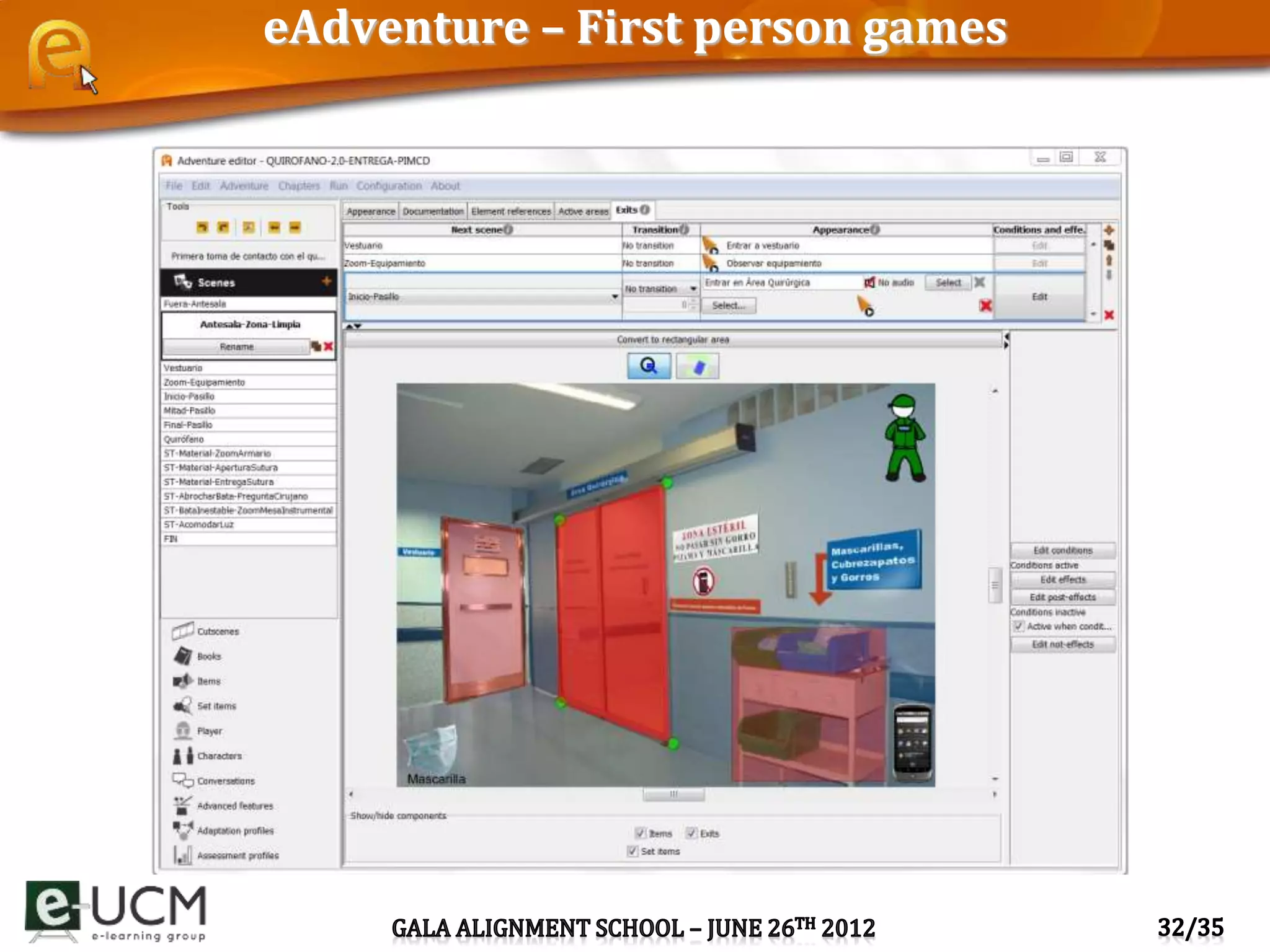Image resolution: width=1270 pixels, height=952 pixels.
Task: Click the Redo icon in Tools panel
Action: tap(223, 227)
